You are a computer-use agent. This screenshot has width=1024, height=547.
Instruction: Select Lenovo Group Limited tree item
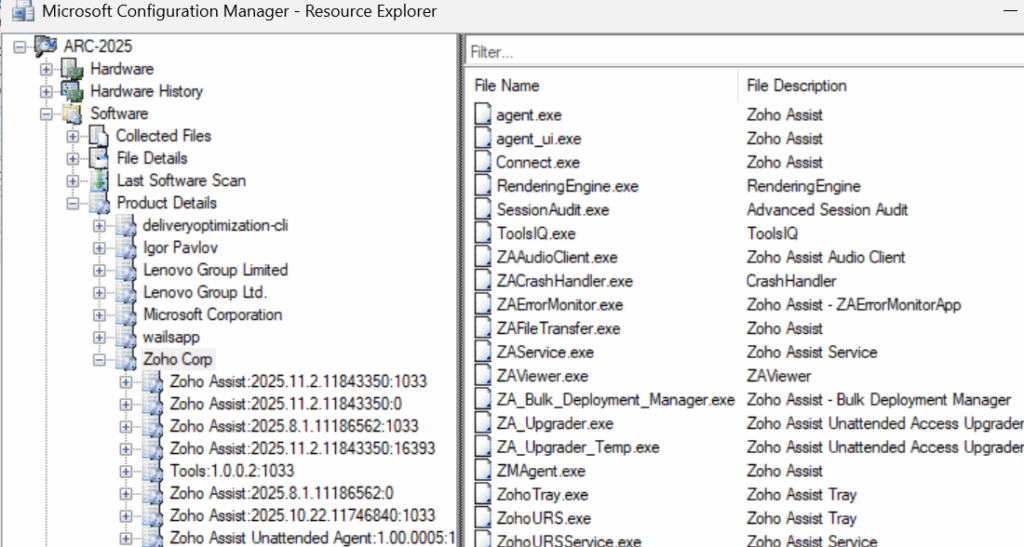(x=215, y=270)
